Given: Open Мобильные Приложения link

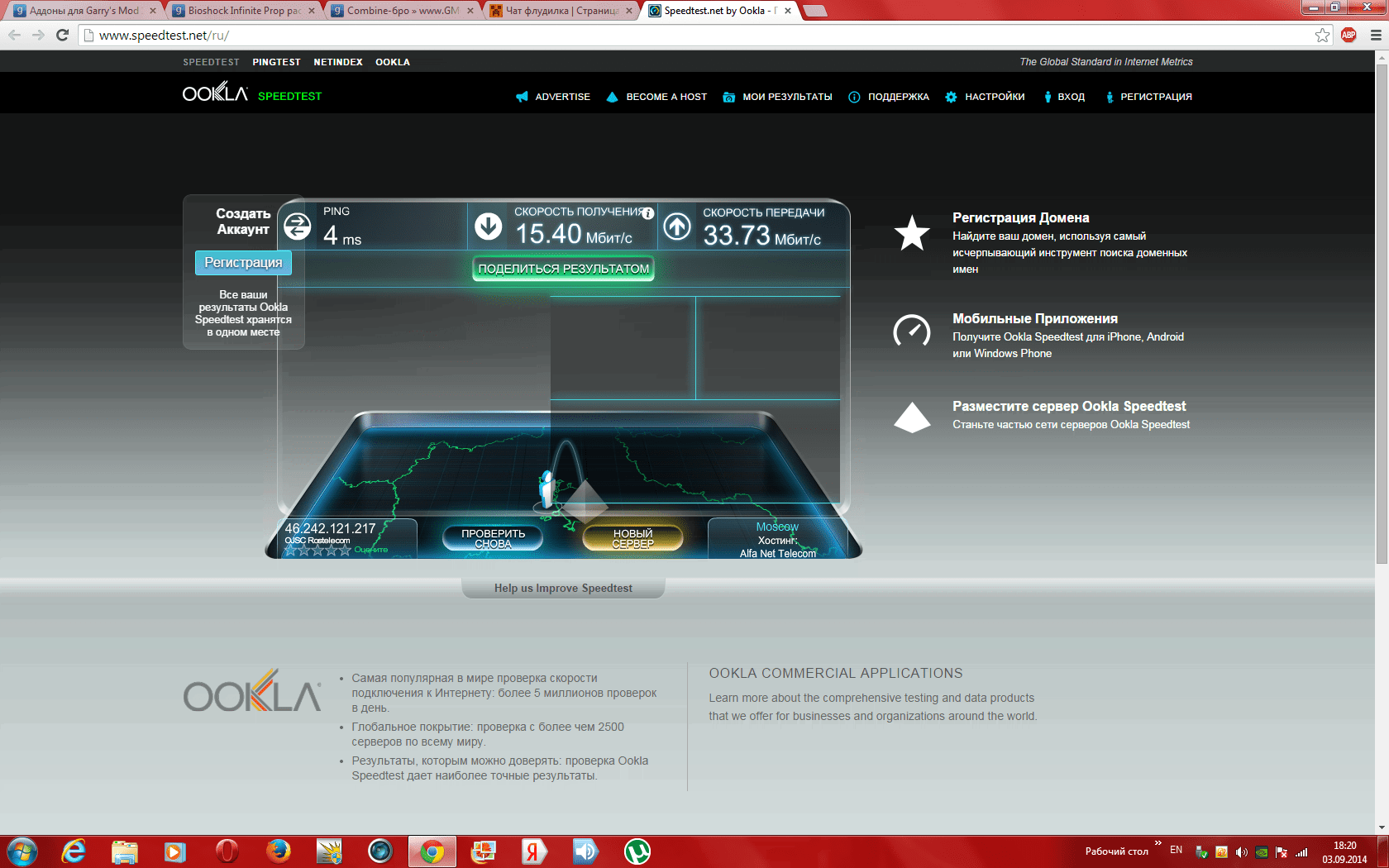Looking at the screenshot, I should click(1034, 318).
